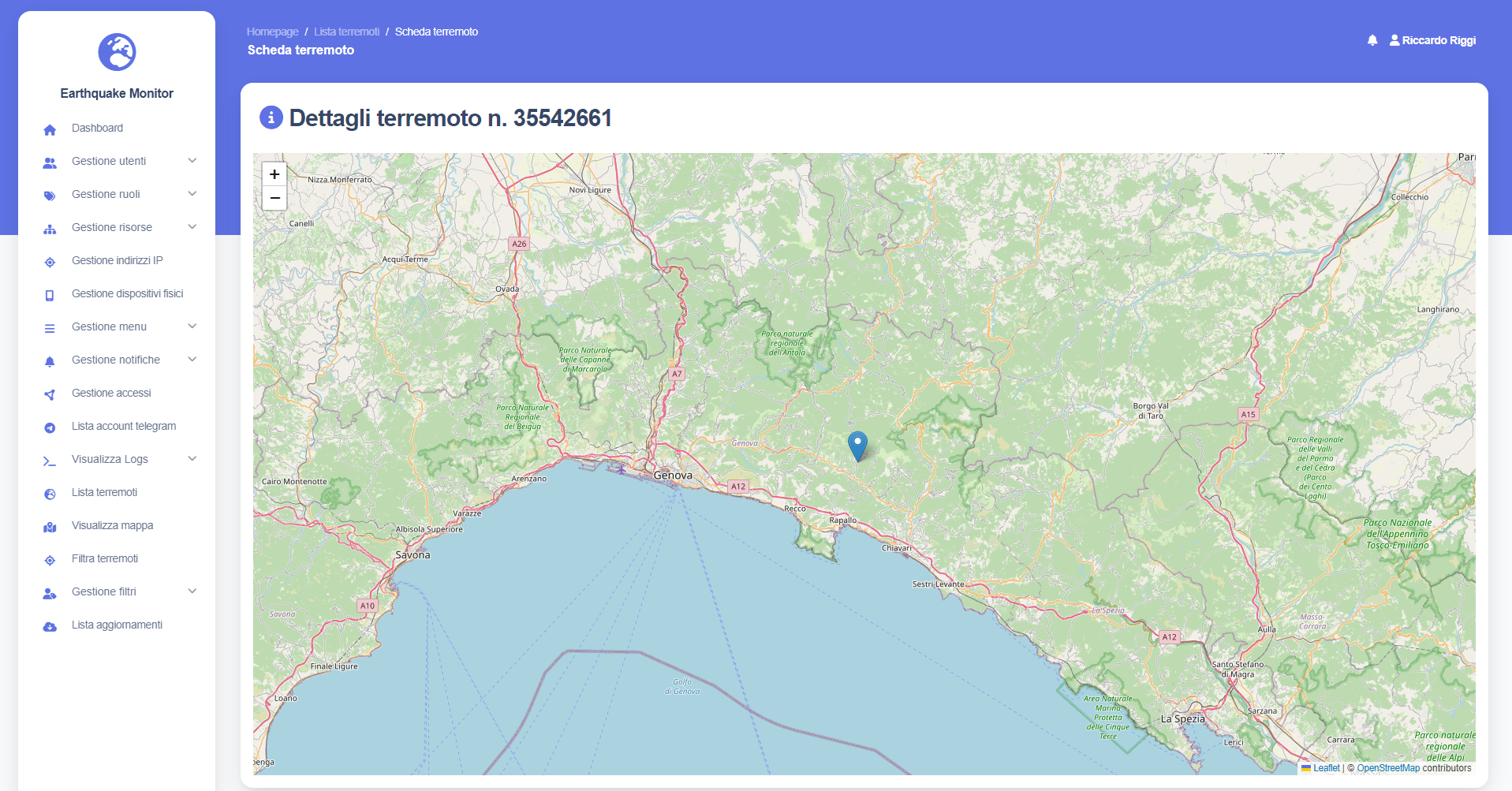Click the Finale Ligure label on map

334,666
